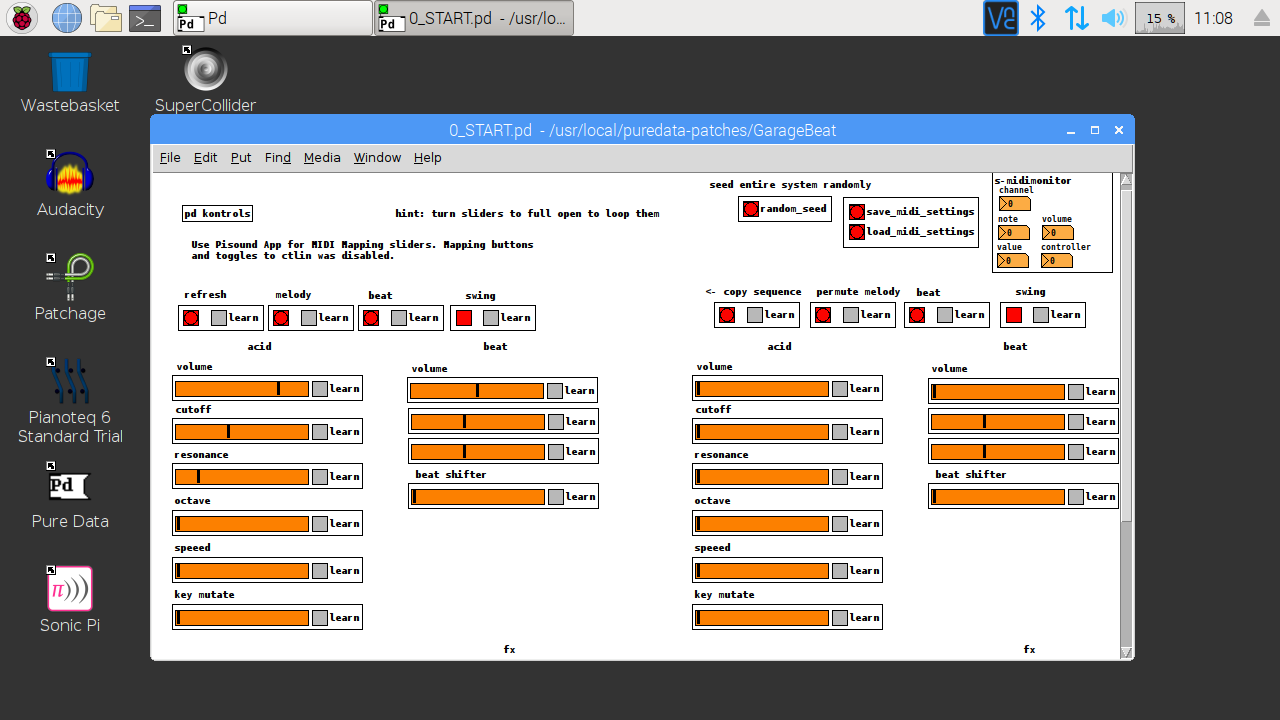Toggle the left swing red square
Screen dimensions: 1280x720
[464, 318]
